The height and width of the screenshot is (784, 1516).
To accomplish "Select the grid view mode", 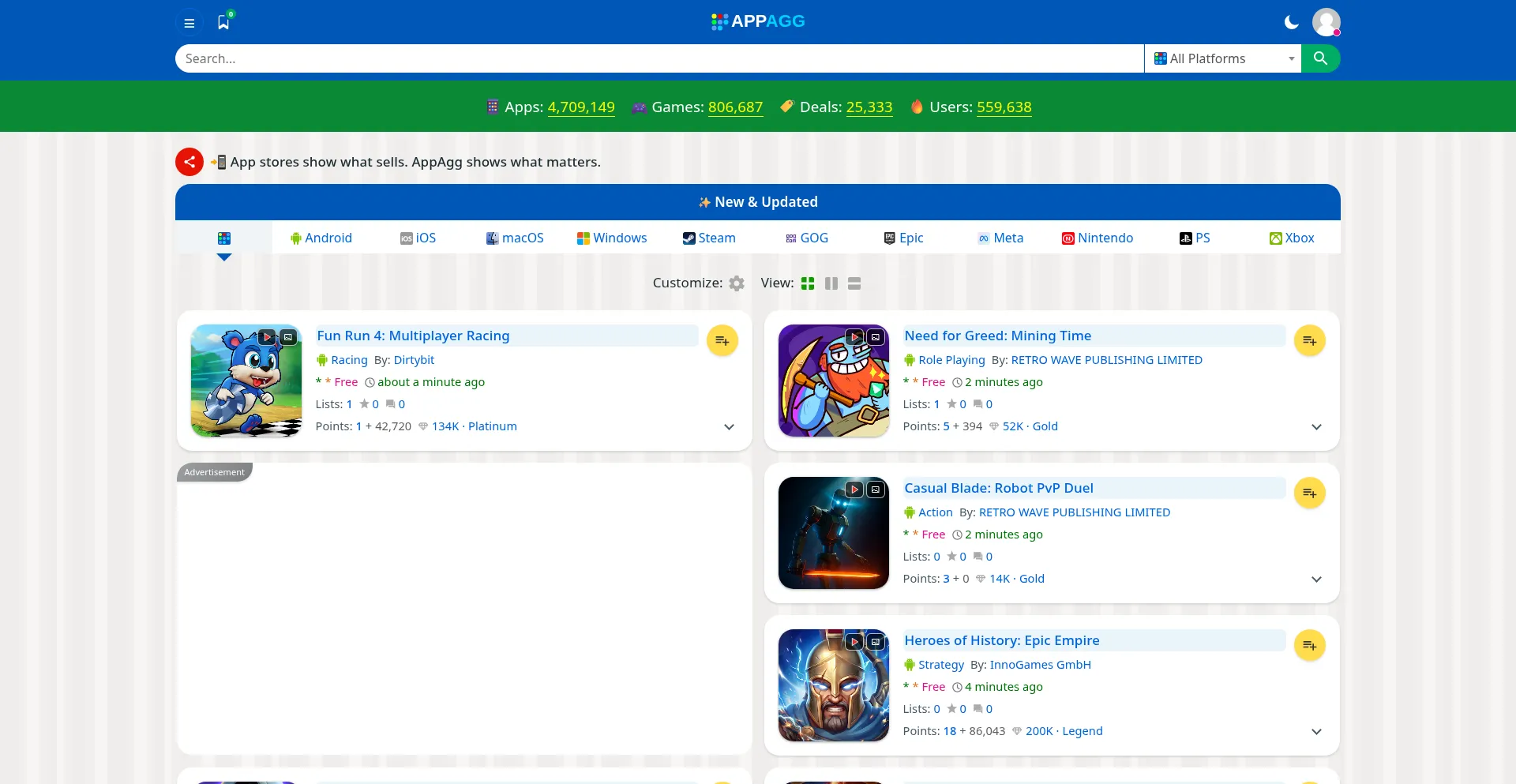I will coord(808,283).
